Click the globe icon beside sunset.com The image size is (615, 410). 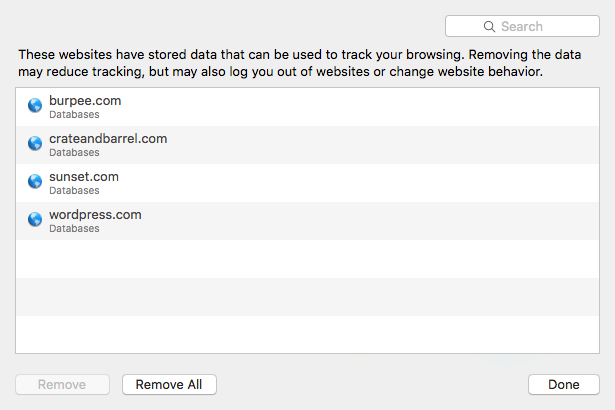click(x=35, y=181)
